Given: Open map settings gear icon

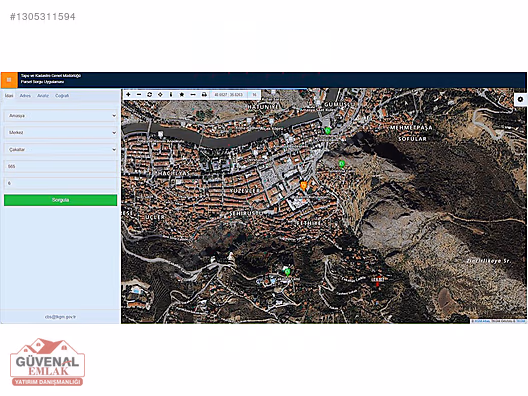Looking at the screenshot, I should click(x=521, y=99).
